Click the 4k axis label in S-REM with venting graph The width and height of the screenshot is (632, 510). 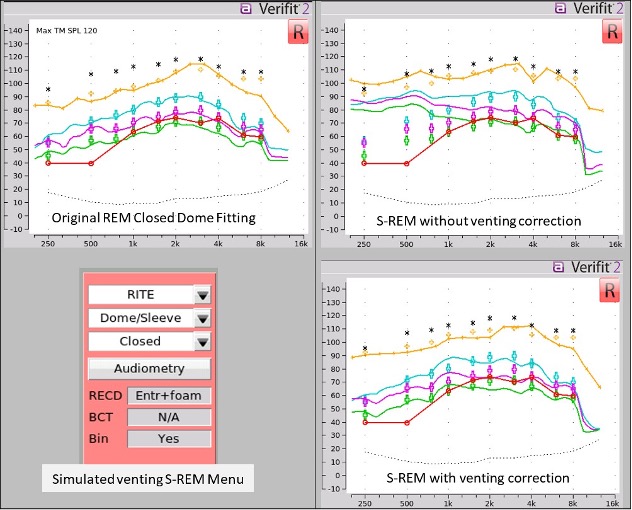coord(532,504)
